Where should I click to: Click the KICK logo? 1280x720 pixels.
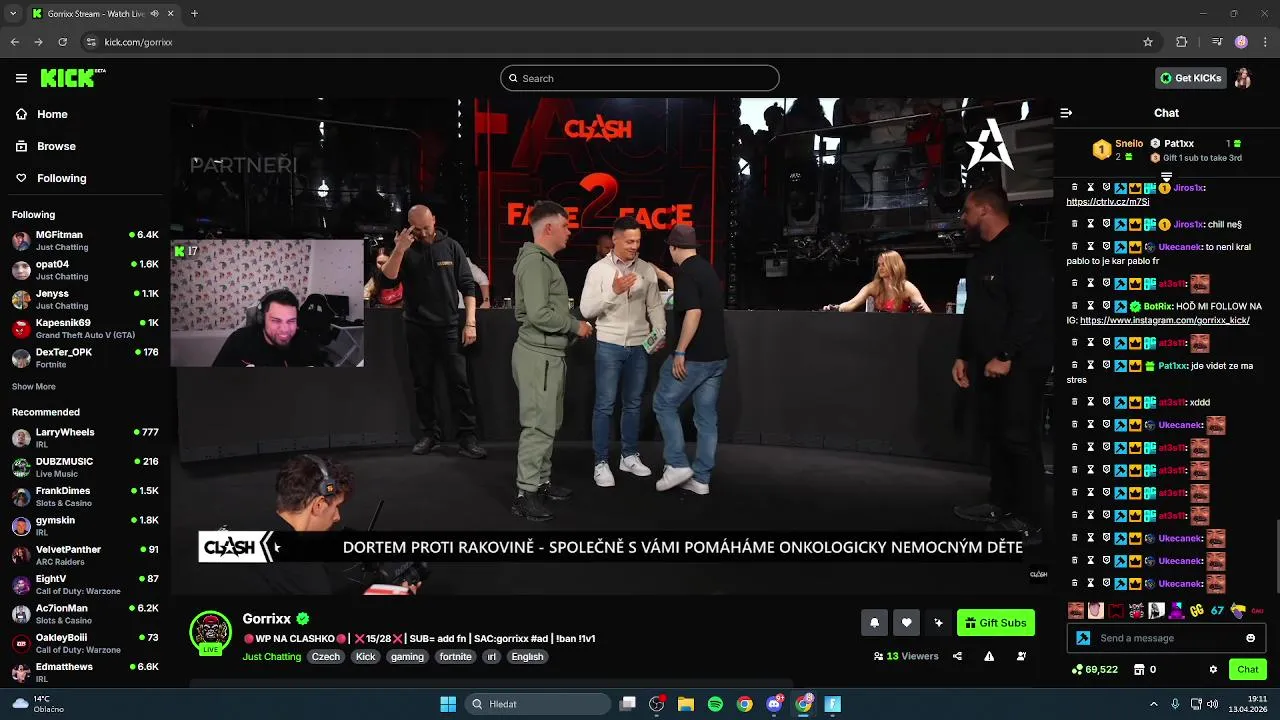tap(72, 78)
